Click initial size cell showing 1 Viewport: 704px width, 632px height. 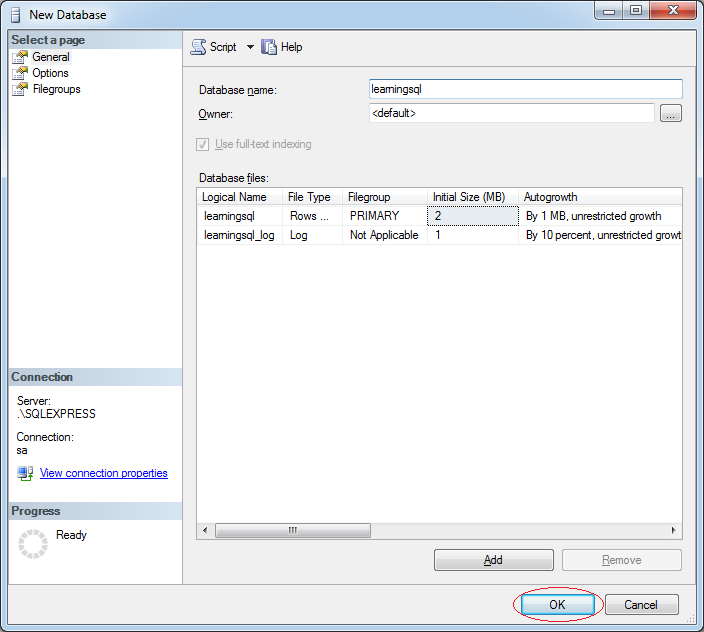click(x=473, y=235)
